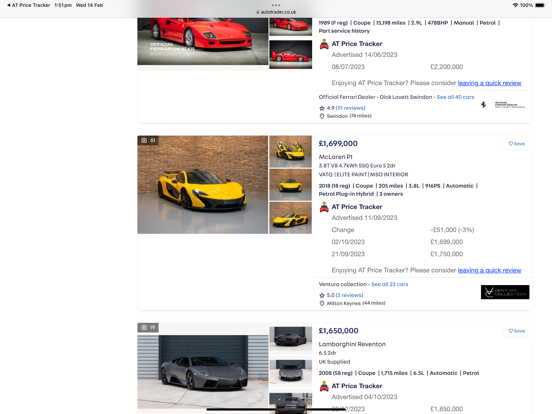Image resolution: width=552 pixels, height=414 pixels.
Task: Open the three-dot multitasking menu
Action: coord(276,5)
